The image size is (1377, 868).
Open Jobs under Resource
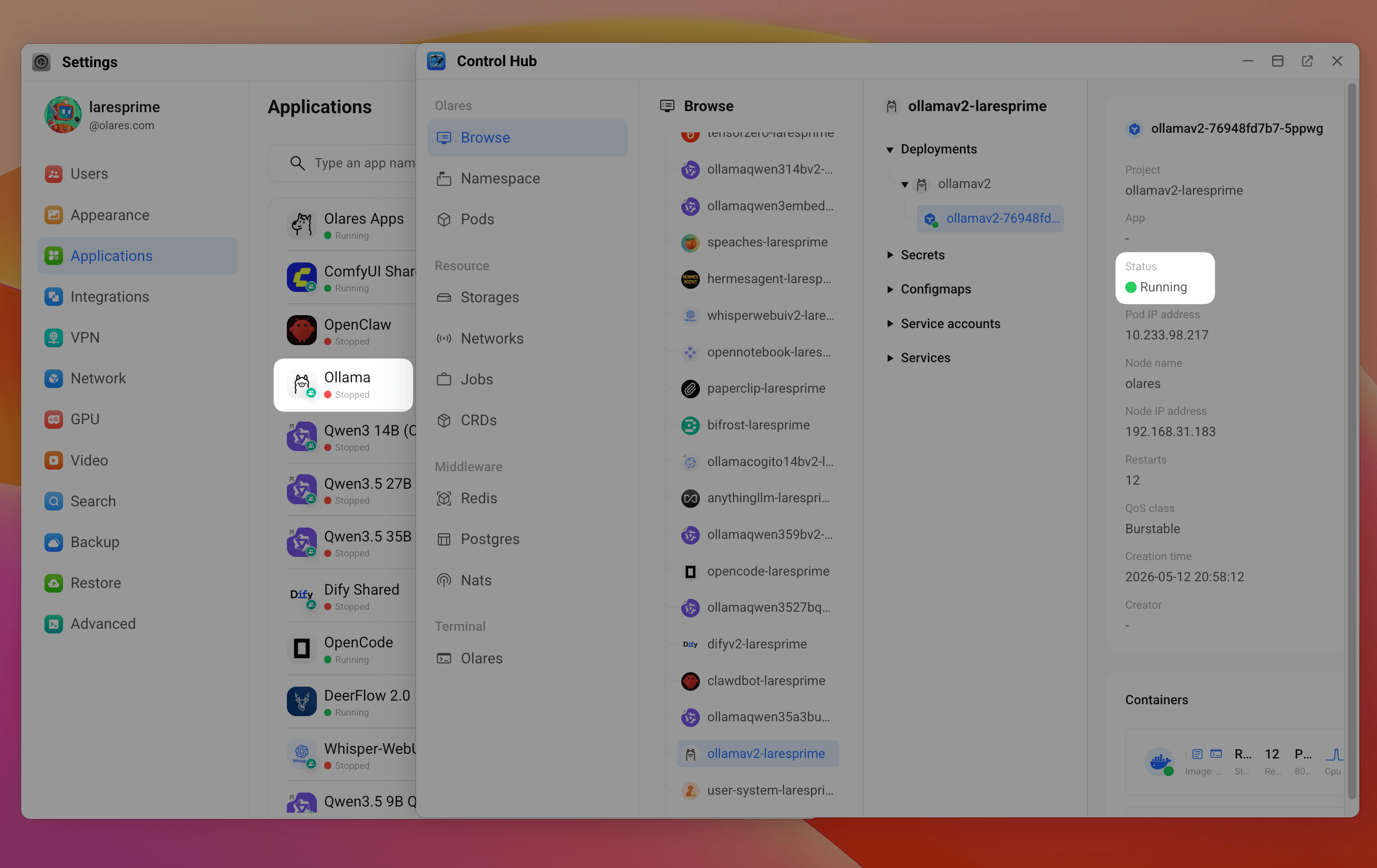[x=527, y=379]
